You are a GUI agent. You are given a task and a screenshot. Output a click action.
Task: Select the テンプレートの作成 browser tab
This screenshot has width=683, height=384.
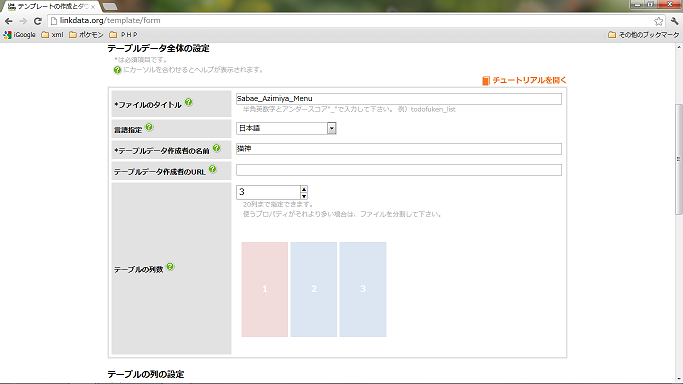pyautogui.click(x=51, y=7)
